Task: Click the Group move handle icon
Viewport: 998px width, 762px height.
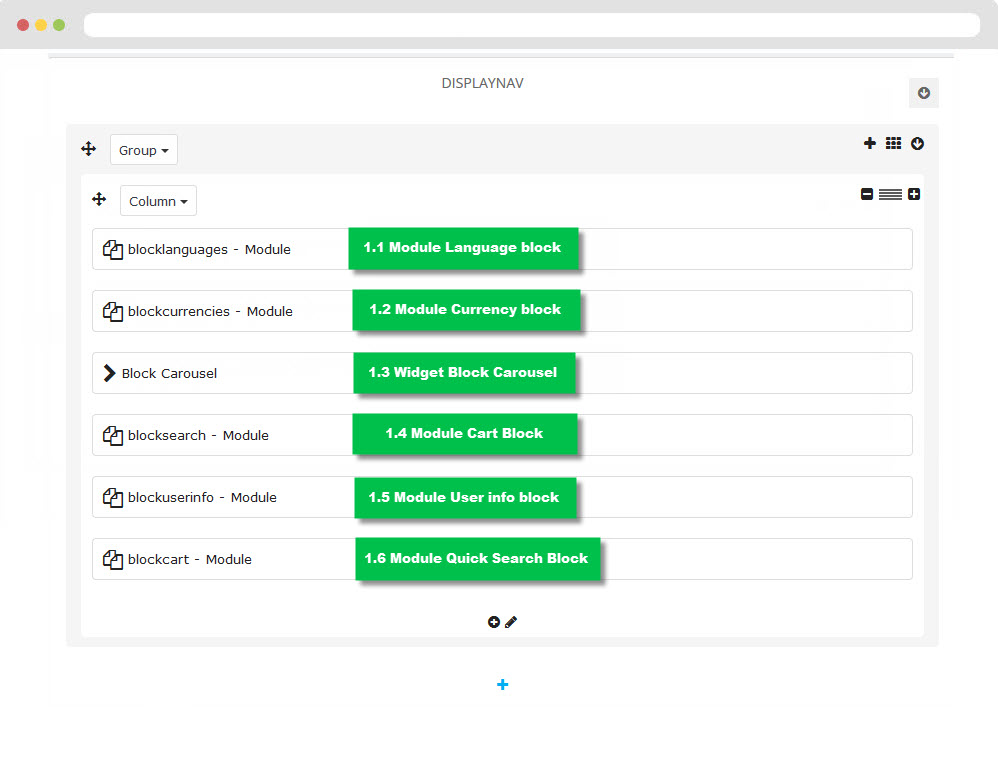Action: (88, 149)
